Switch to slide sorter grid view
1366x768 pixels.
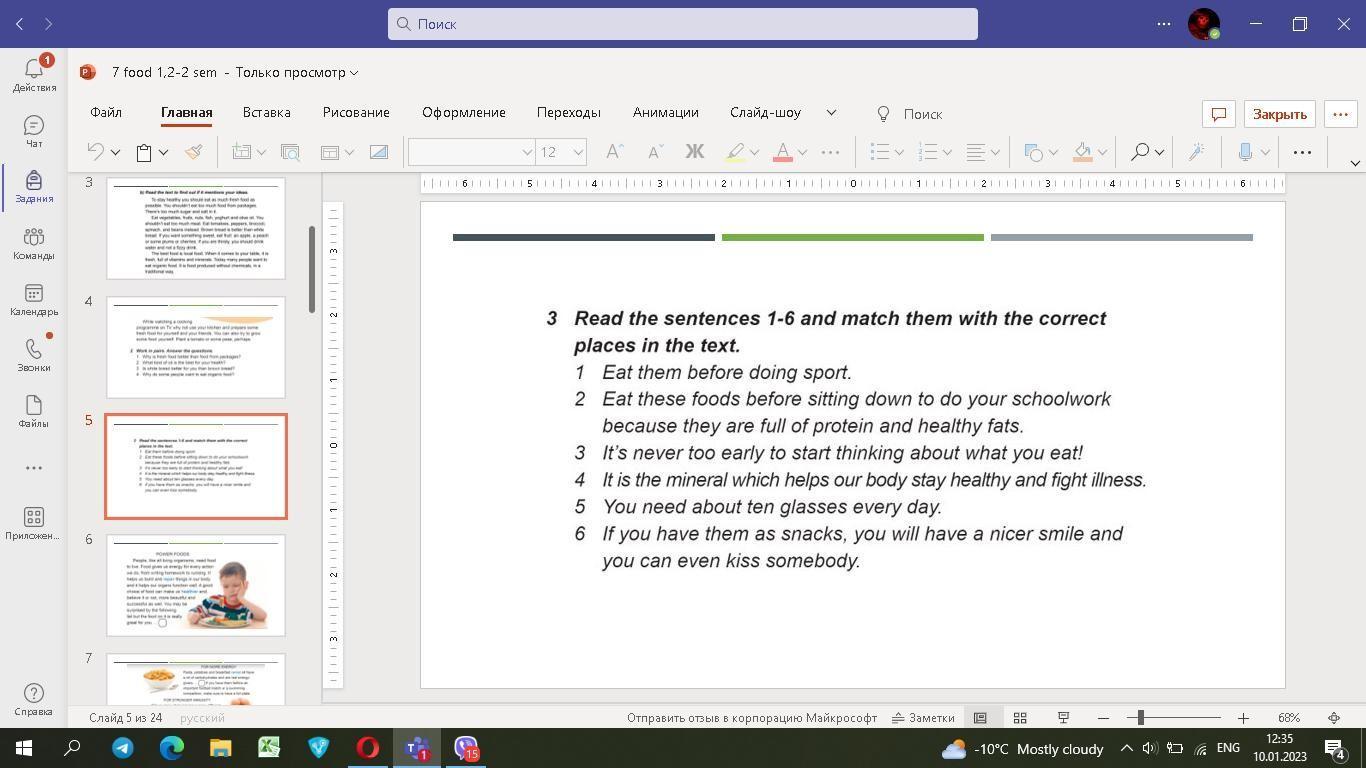click(1020, 718)
